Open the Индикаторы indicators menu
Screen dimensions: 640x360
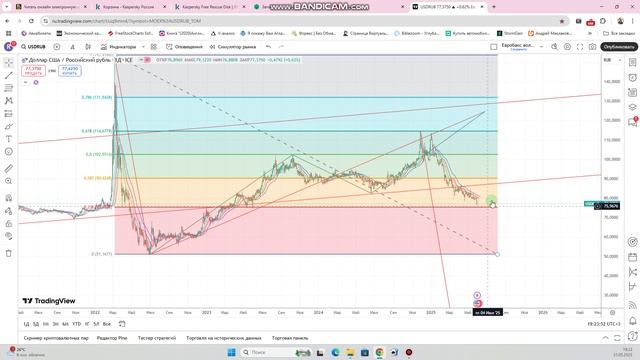(x=118, y=47)
